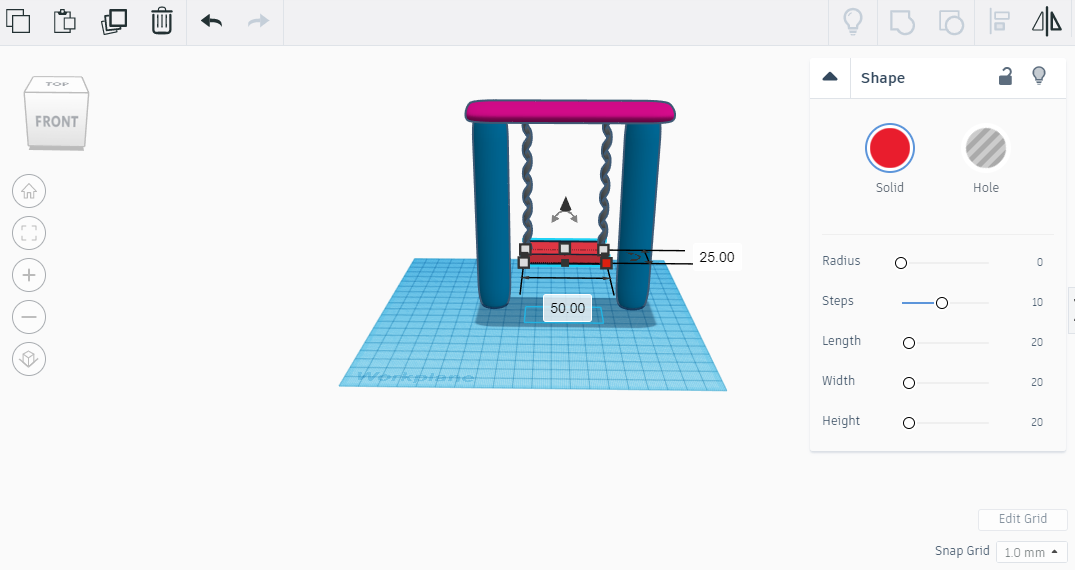The width and height of the screenshot is (1075, 570).
Task: Click the Radius value 0
Action: 1039,262
